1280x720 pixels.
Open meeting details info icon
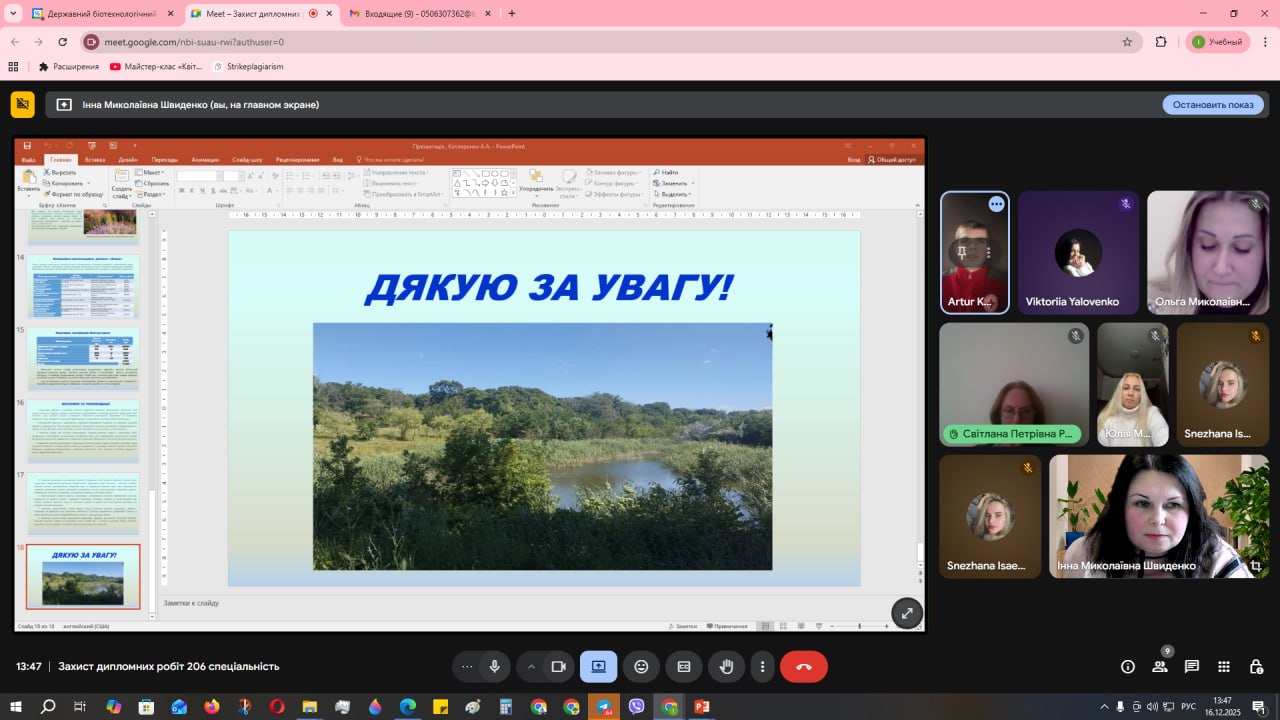[1128, 666]
